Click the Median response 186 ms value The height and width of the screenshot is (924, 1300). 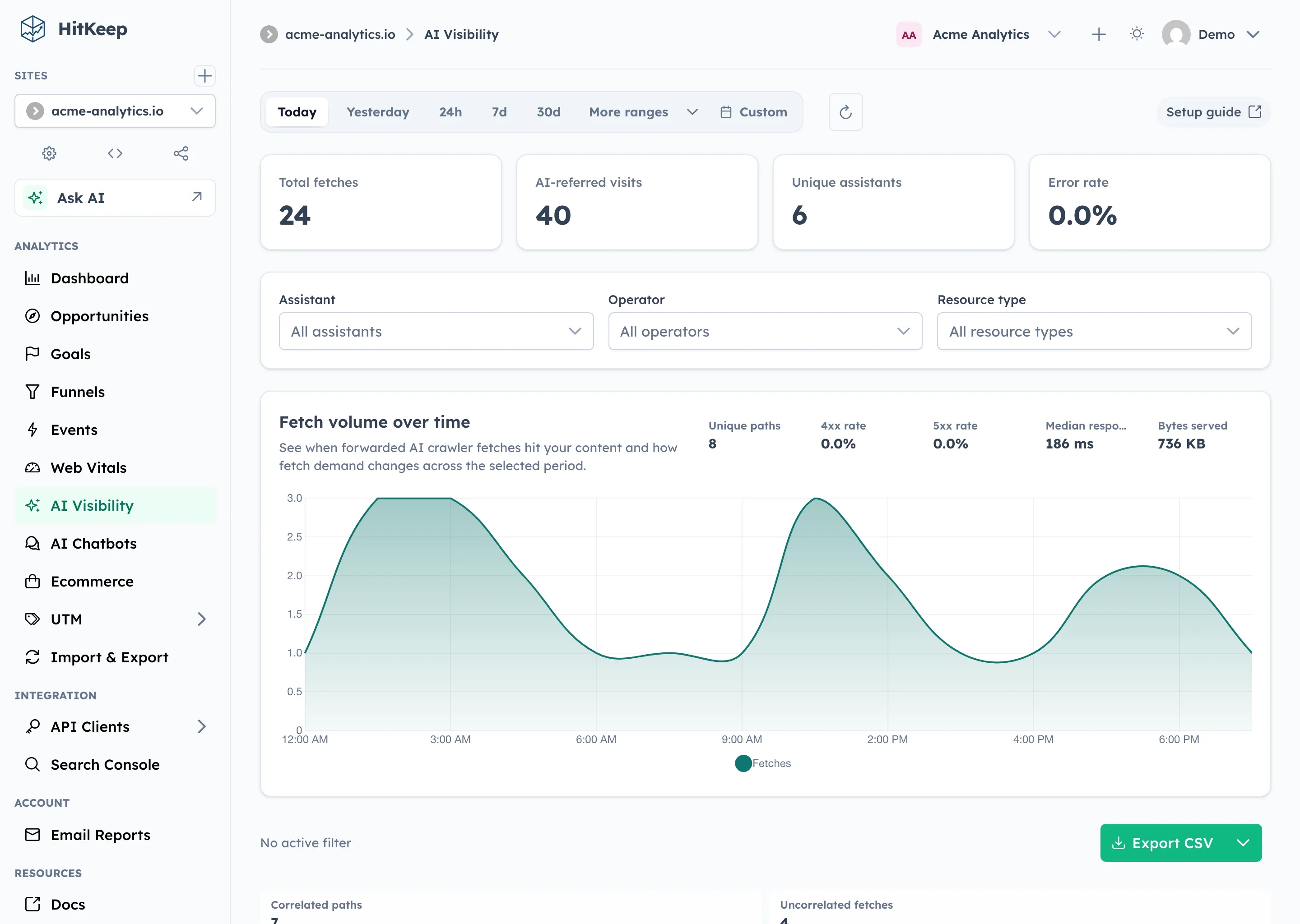[1069, 444]
